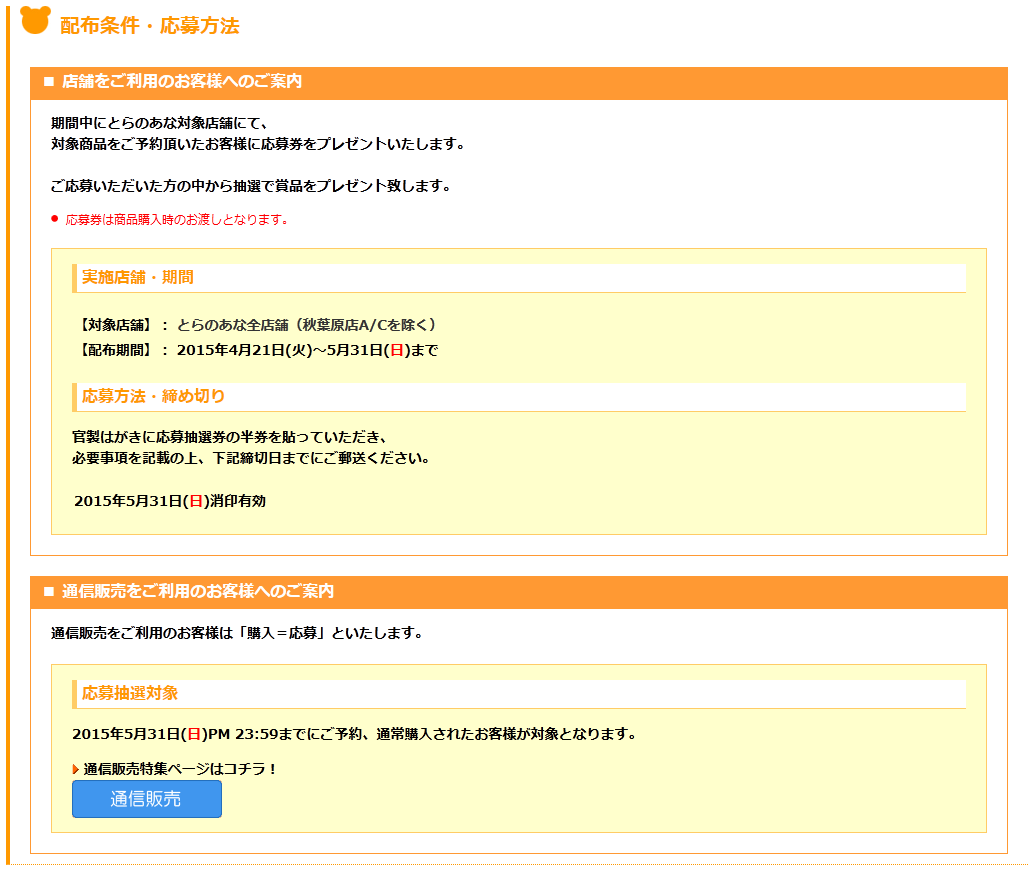1028x875 pixels.
Task: Click the sentence ご応募いただいた方の中から抽選で賞品をプレゼント致します
Action: point(252,186)
